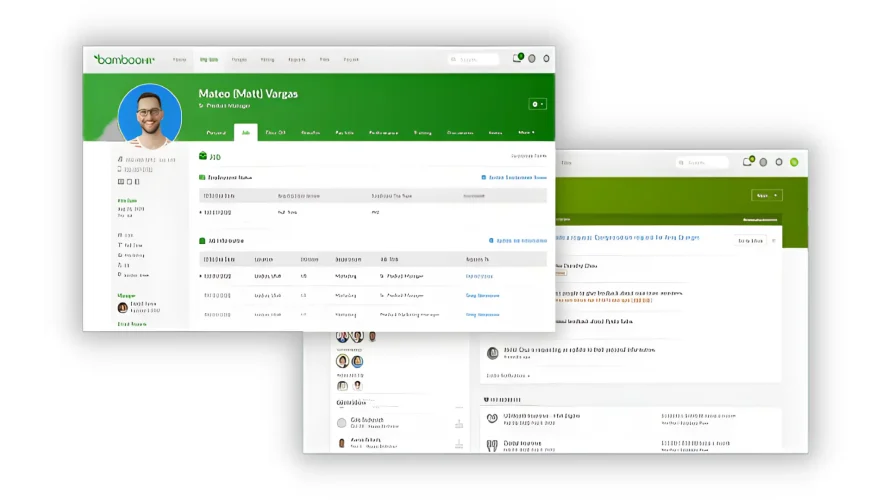Open the inbox icon in the front window
This screenshot has height=500, width=889.
pos(518,58)
